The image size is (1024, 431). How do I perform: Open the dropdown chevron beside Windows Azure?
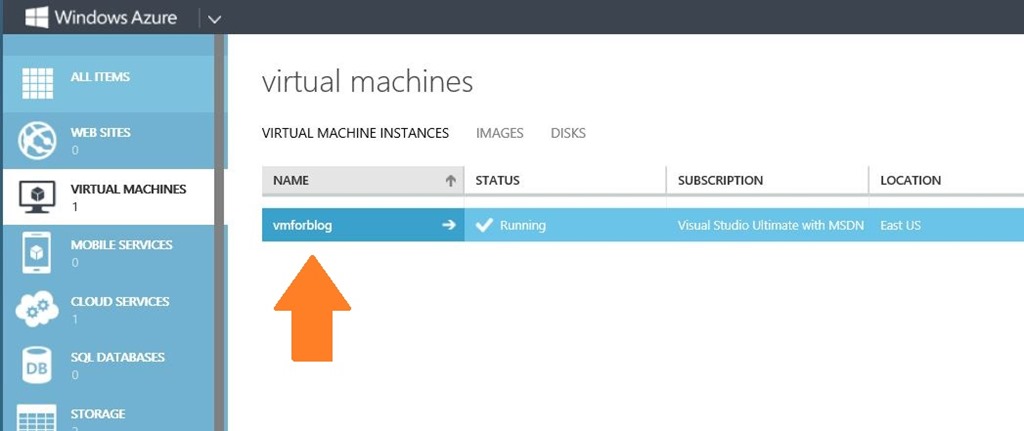click(214, 19)
